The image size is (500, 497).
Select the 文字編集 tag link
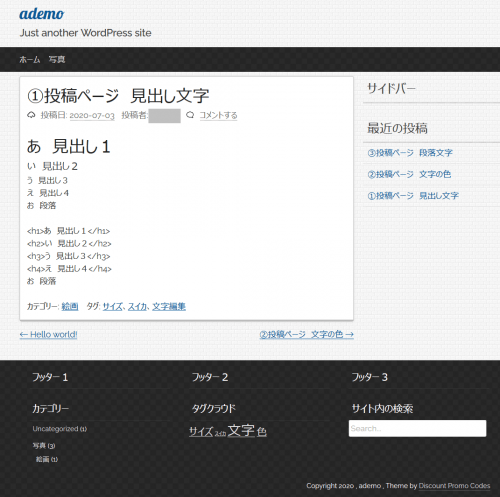[x=169, y=306]
